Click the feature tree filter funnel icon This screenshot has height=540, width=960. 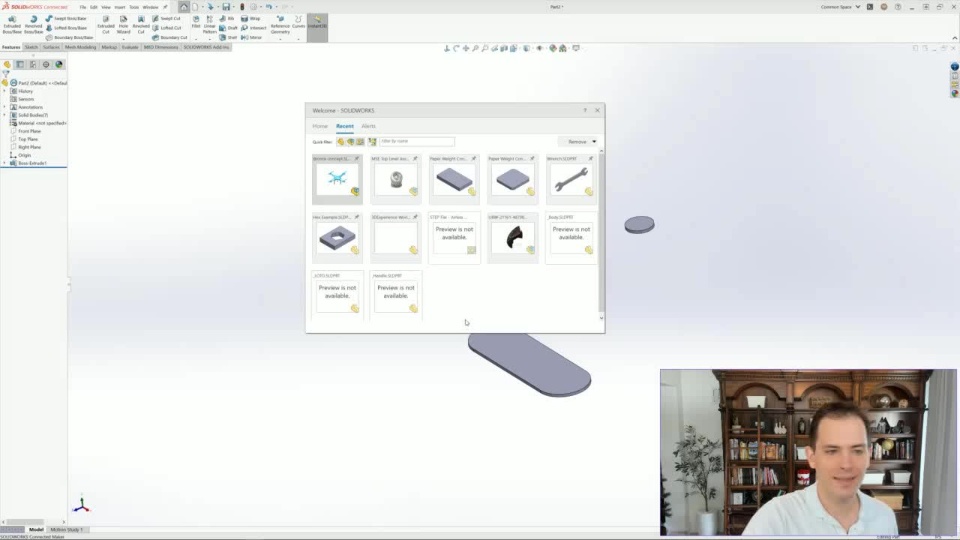coord(6,74)
